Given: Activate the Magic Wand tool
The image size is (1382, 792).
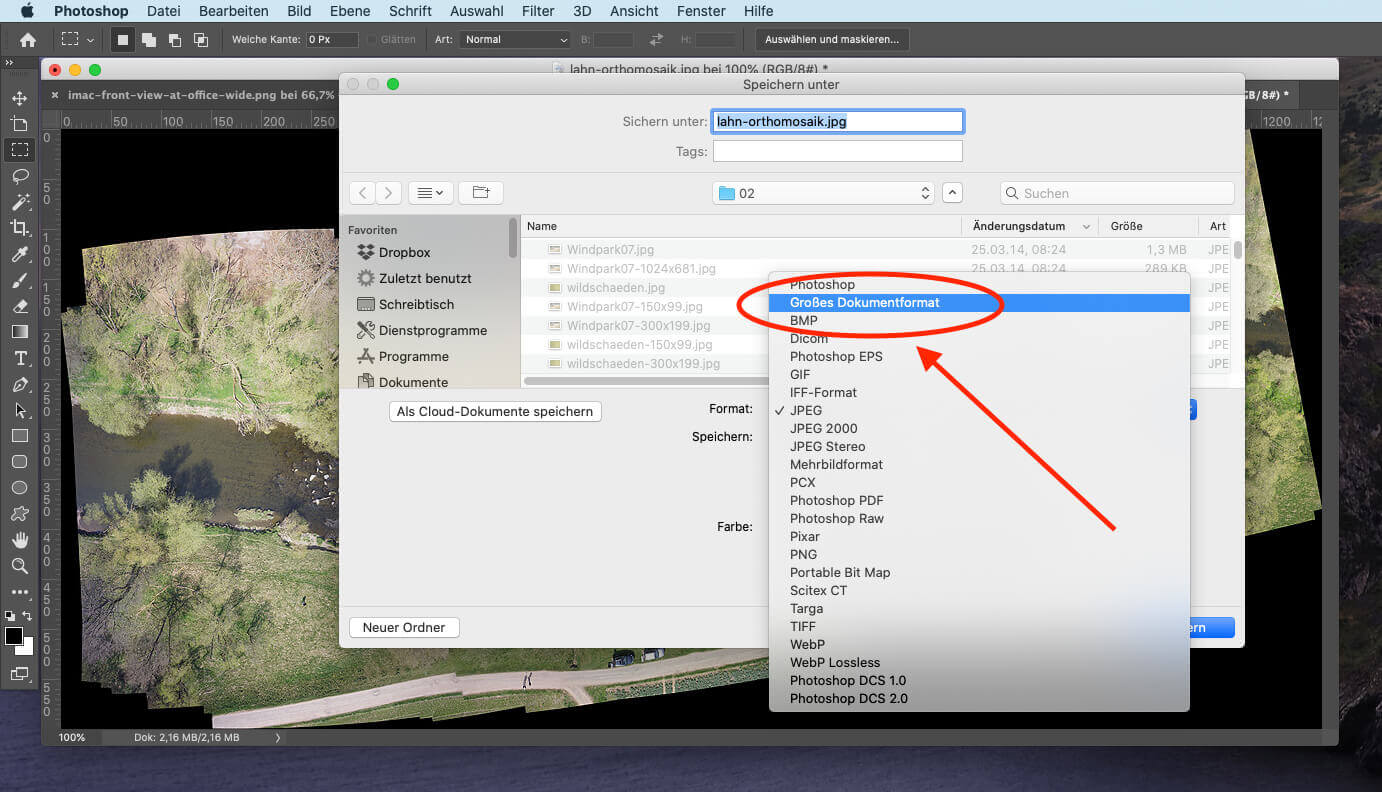Looking at the screenshot, I should point(19,202).
